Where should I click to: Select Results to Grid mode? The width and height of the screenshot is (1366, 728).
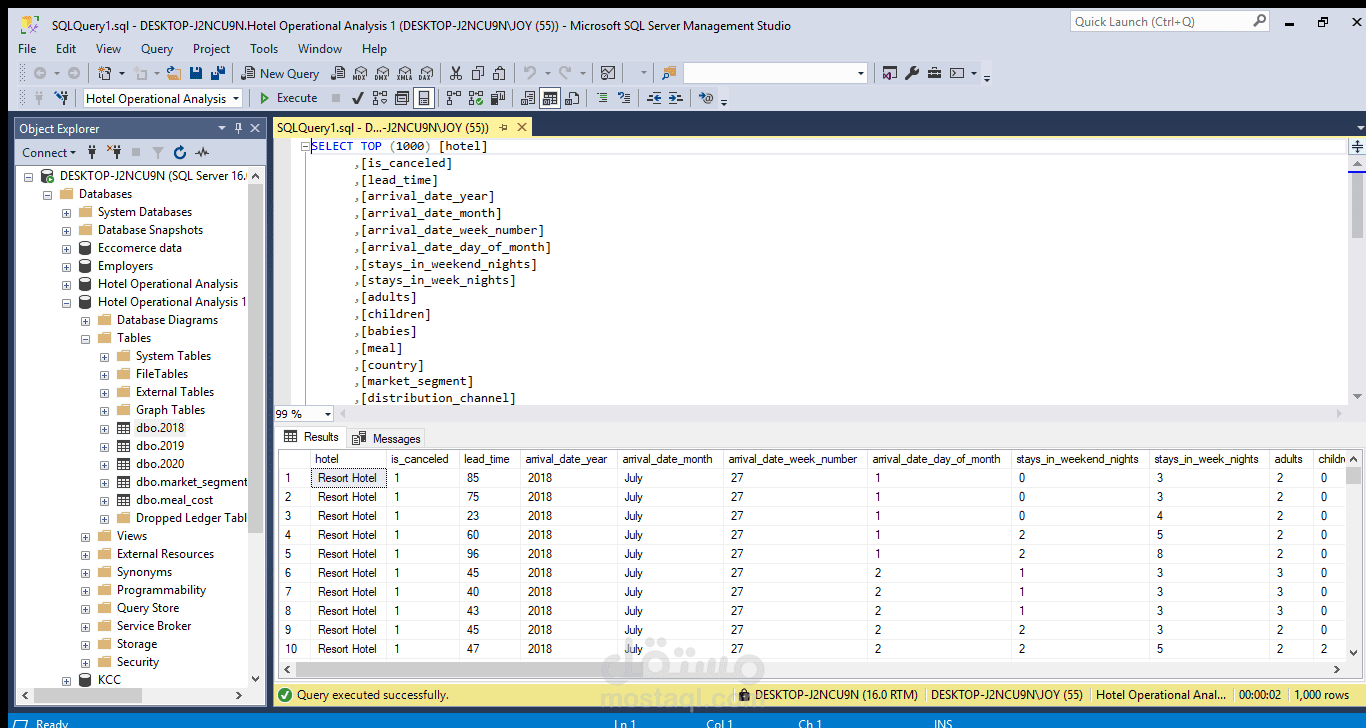[550, 98]
